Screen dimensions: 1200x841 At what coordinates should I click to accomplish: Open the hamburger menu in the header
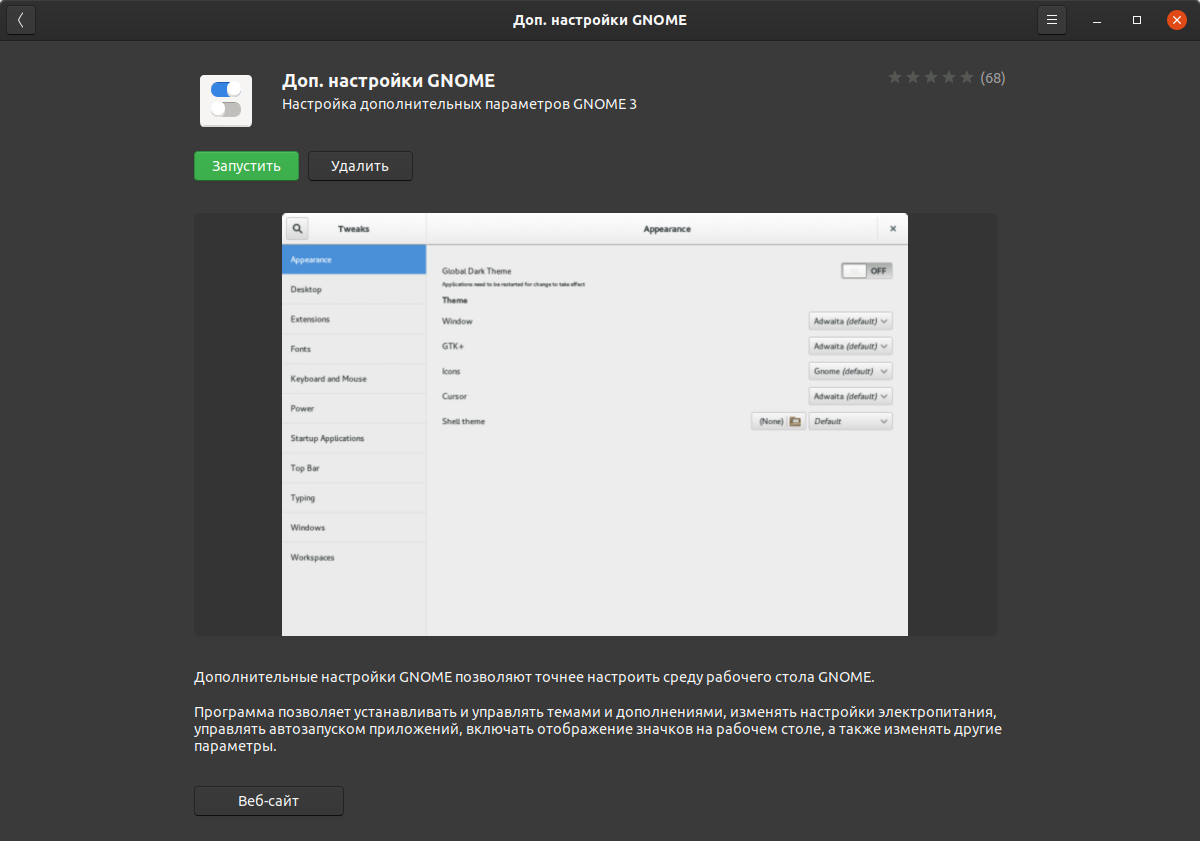1051,20
